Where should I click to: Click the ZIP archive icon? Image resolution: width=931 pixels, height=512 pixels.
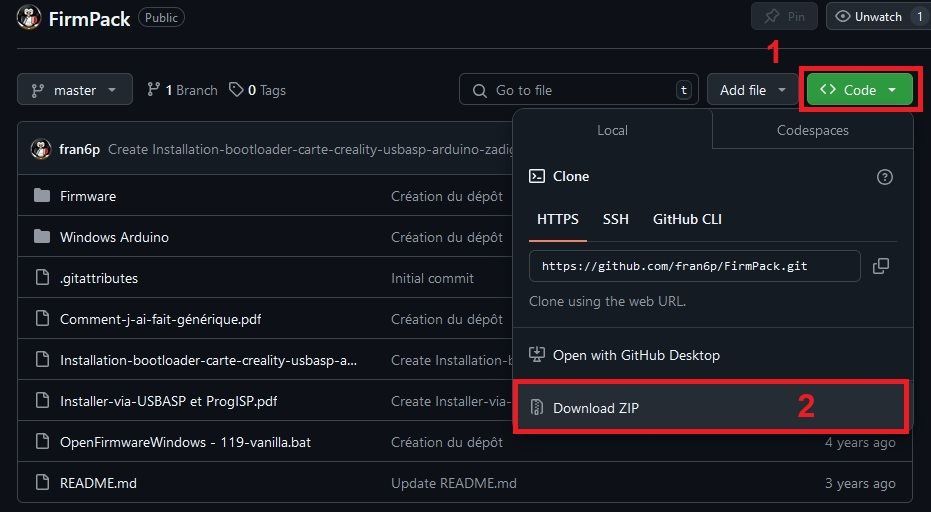(x=537, y=407)
